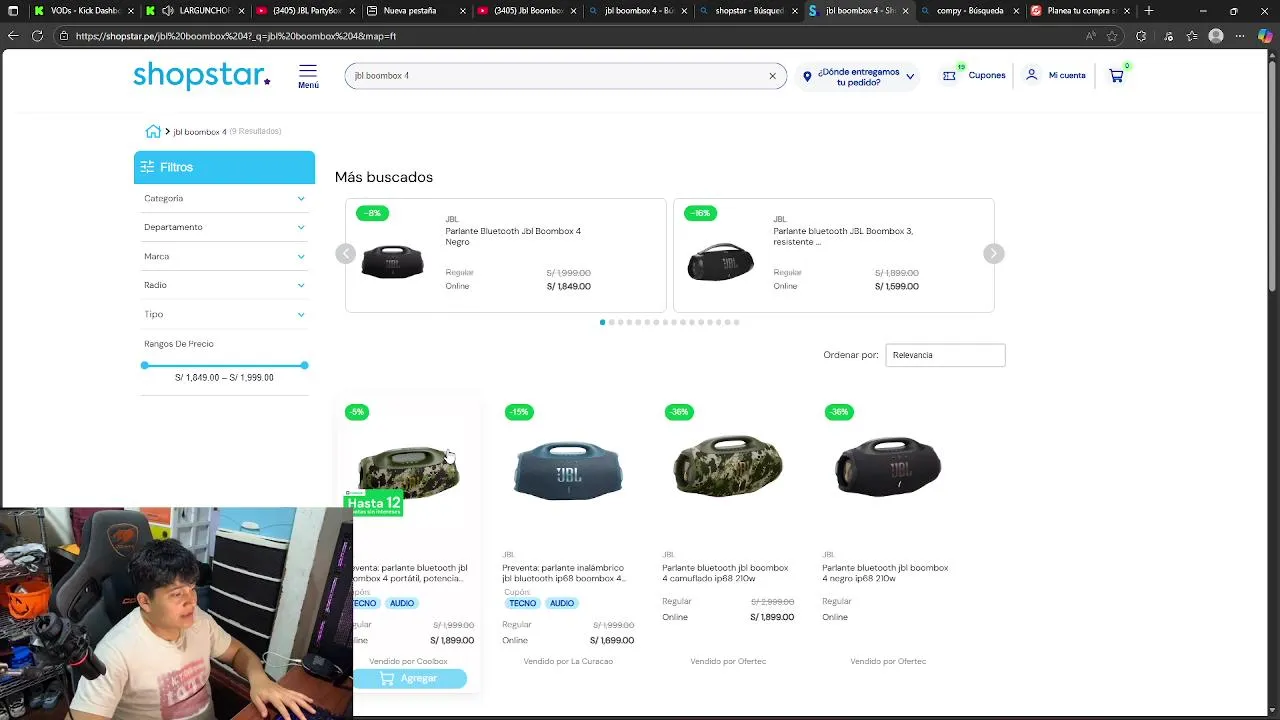This screenshot has height=720, width=1280.
Task: Select the first carousel pagination dot
Action: pos(602,322)
